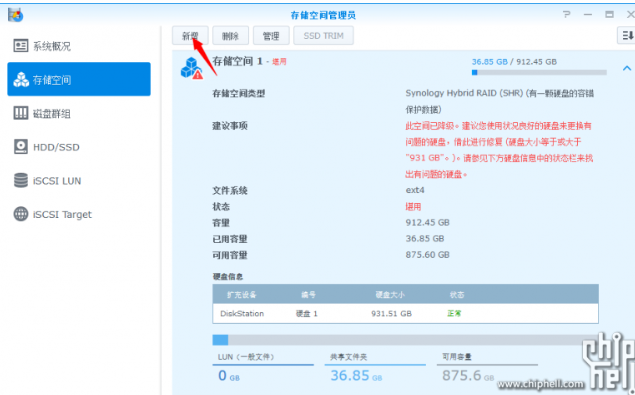635x395 pixels.
Task: Click the 磁盘群组 sidebar icon
Action: 21,113
